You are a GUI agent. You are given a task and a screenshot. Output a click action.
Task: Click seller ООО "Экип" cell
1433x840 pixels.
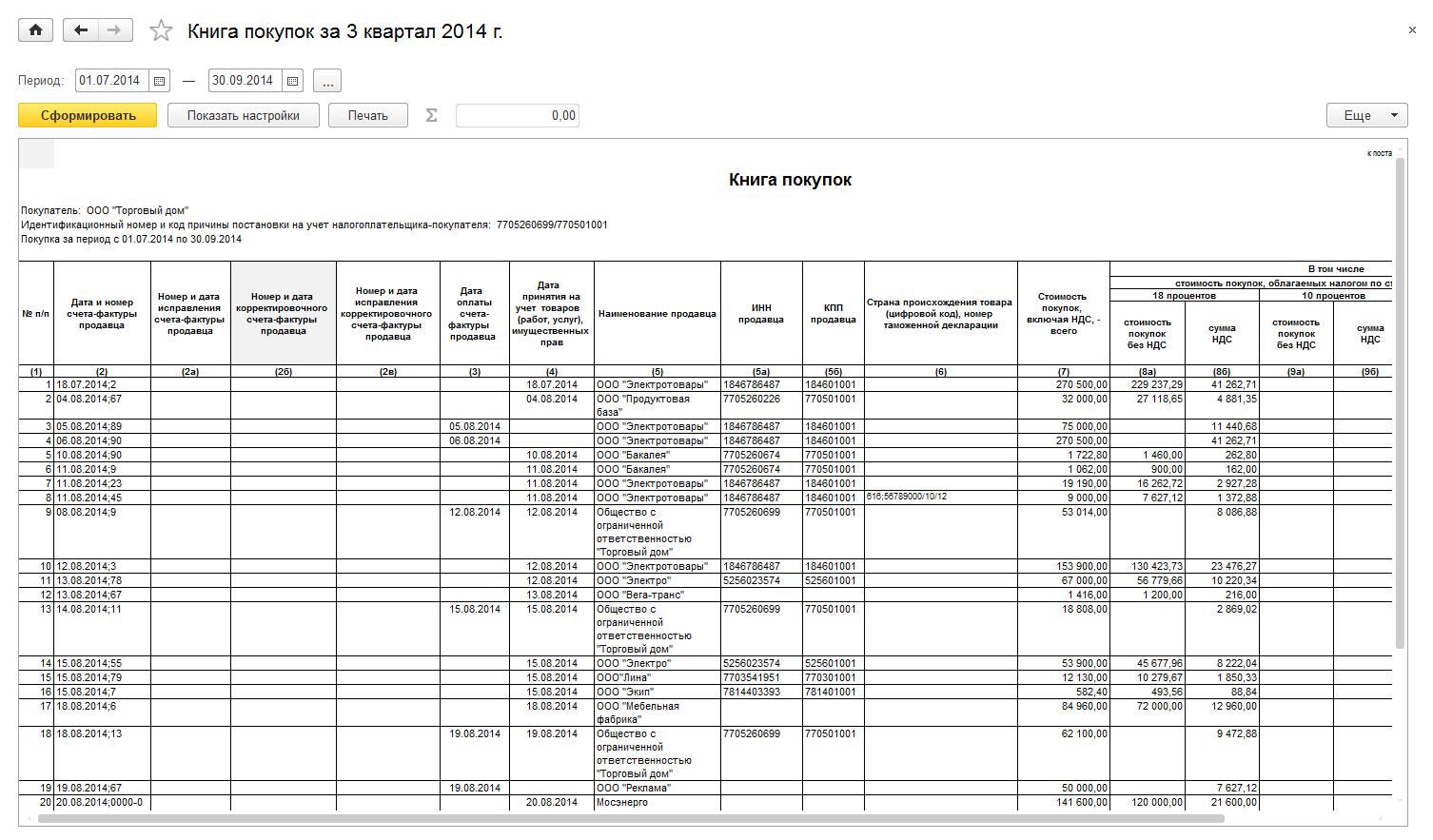click(658, 692)
